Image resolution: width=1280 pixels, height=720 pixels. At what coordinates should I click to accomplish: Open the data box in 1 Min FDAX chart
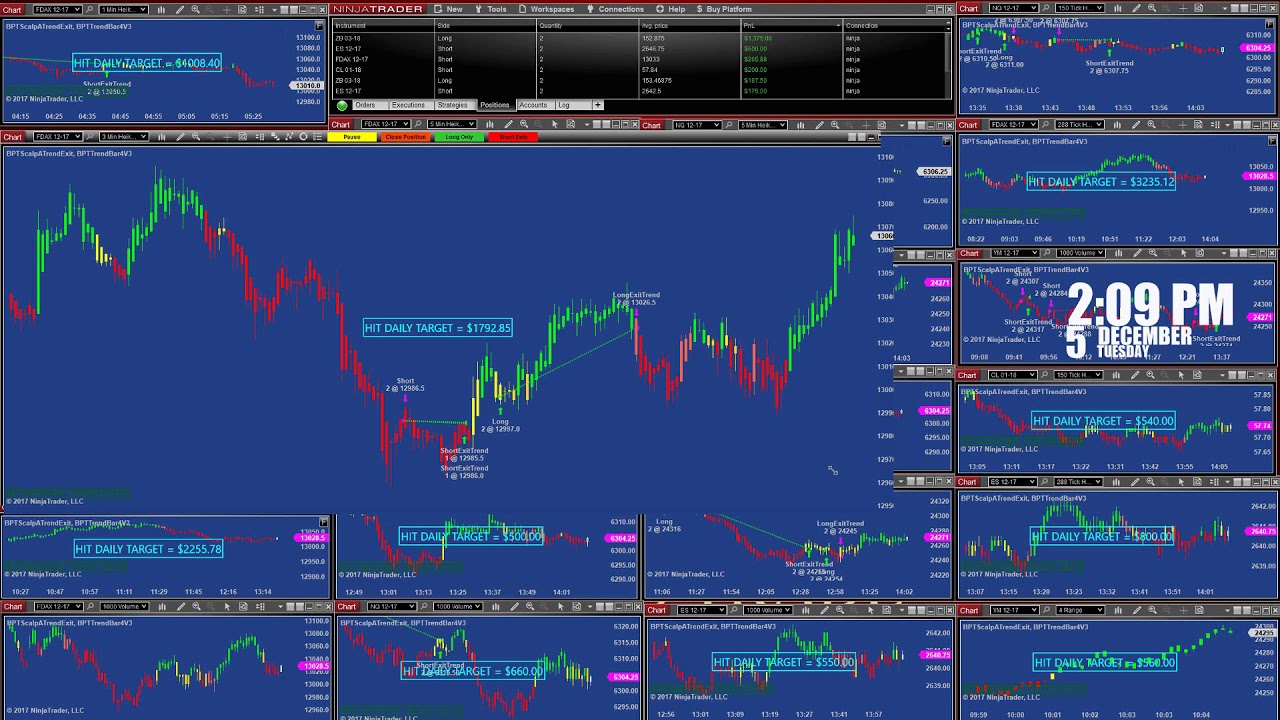pyautogui.click(x=242, y=10)
